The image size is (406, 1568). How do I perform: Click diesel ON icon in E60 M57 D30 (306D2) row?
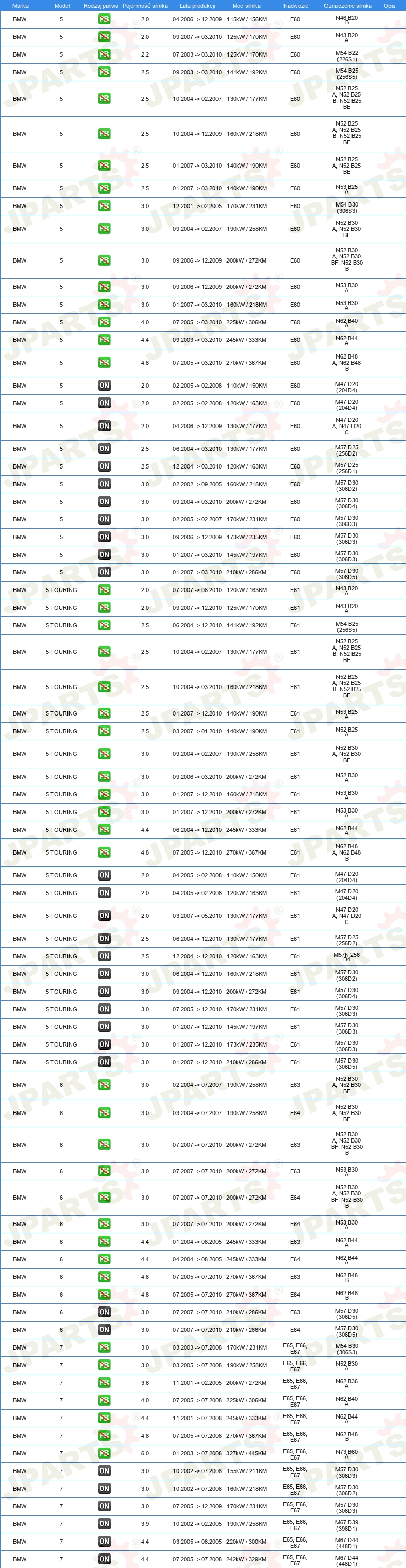pyautogui.click(x=104, y=484)
